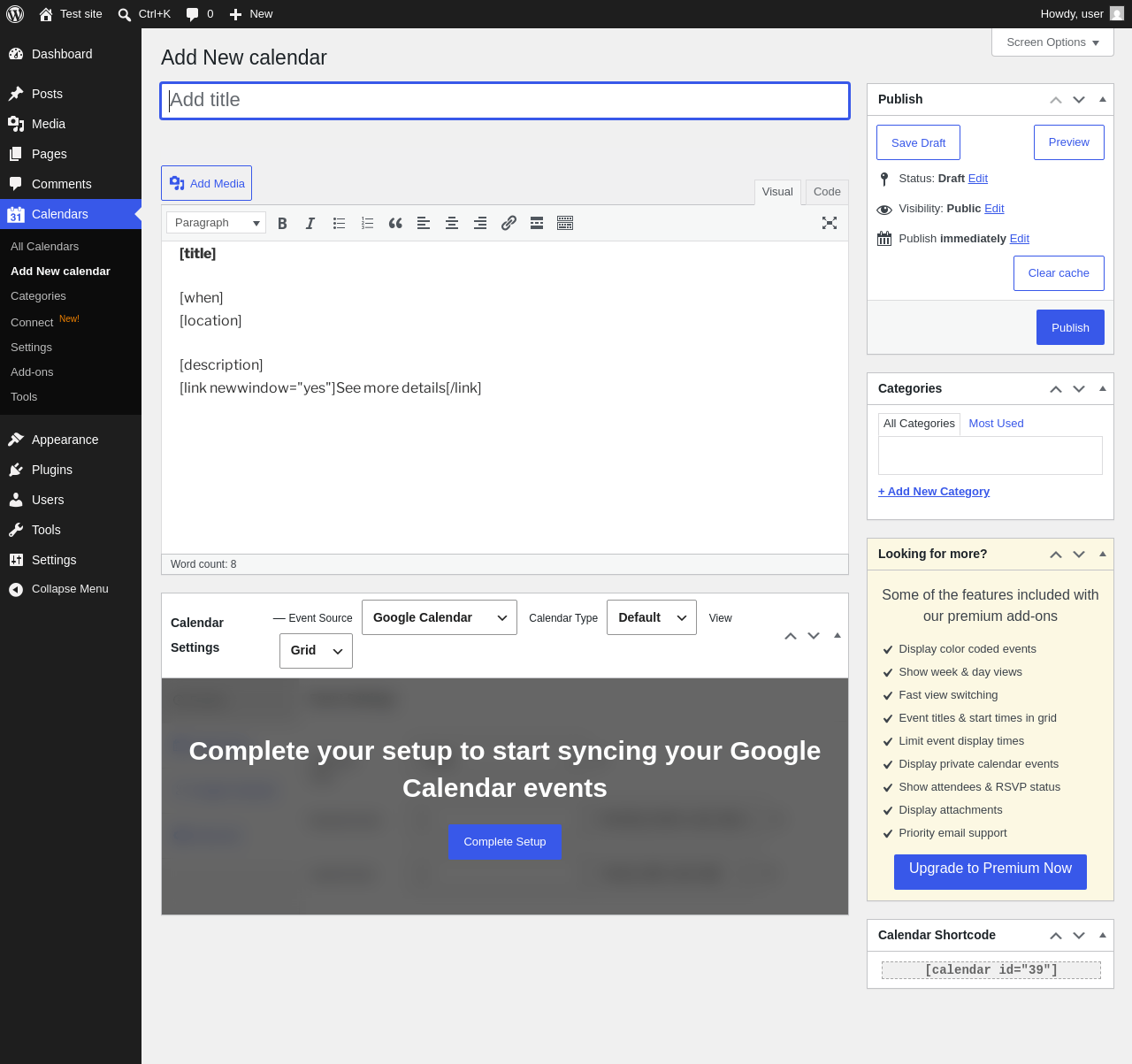This screenshot has width=1132, height=1064.
Task: Open the Appearance menu
Action: pos(71,440)
